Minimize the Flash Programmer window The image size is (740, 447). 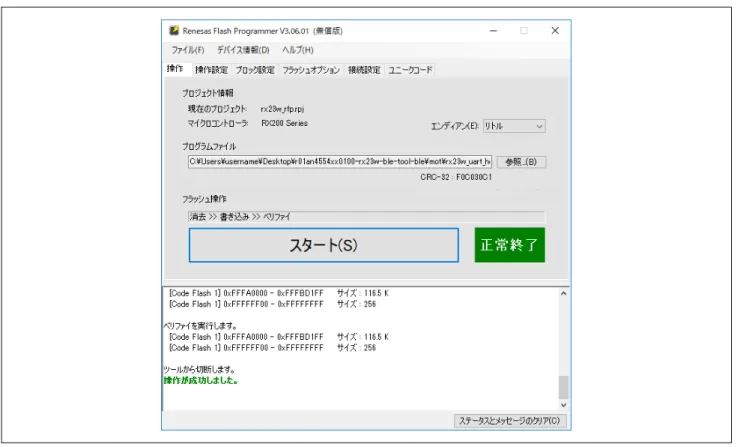click(x=493, y=31)
